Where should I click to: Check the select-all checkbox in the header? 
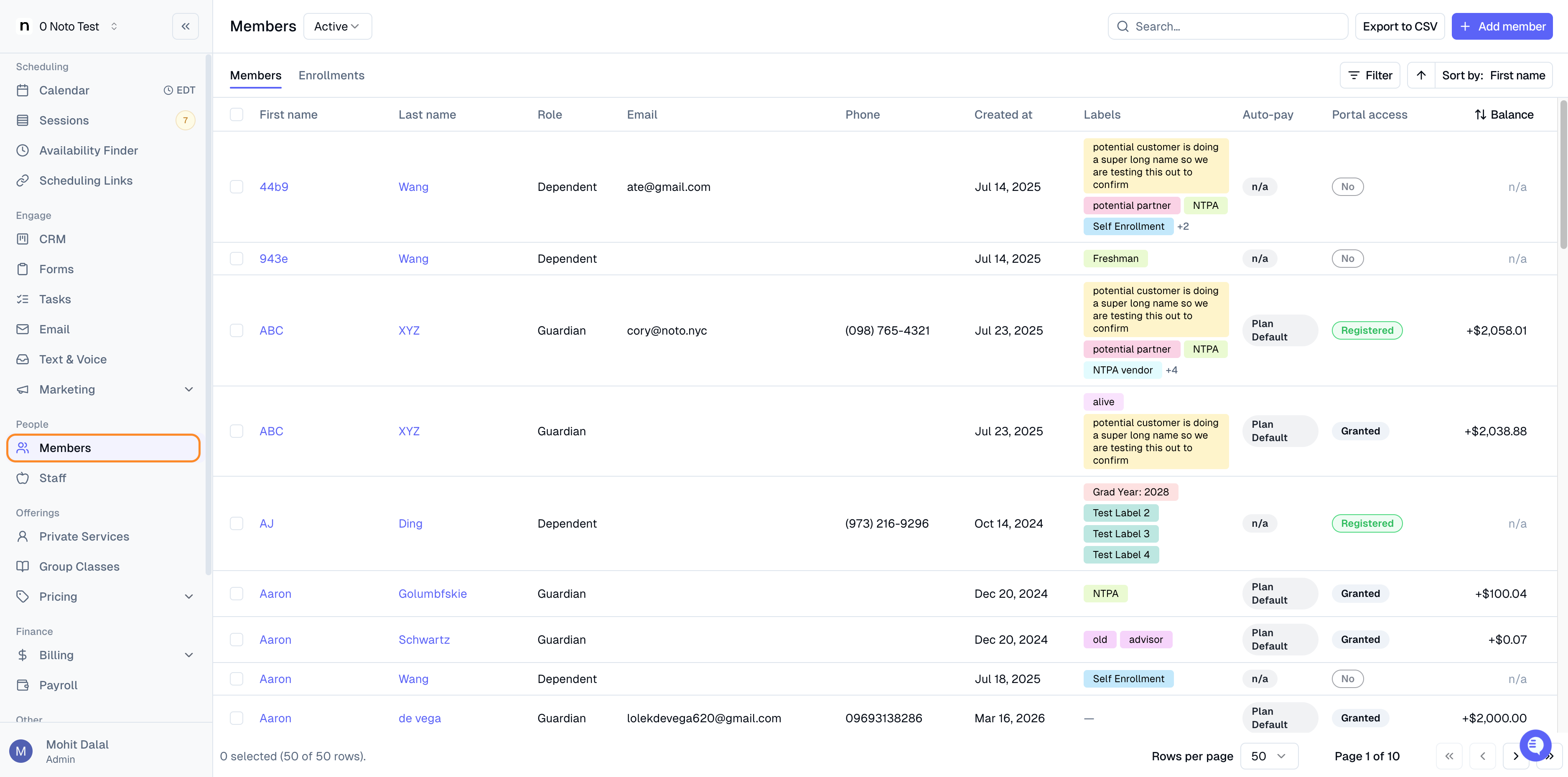(x=236, y=114)
